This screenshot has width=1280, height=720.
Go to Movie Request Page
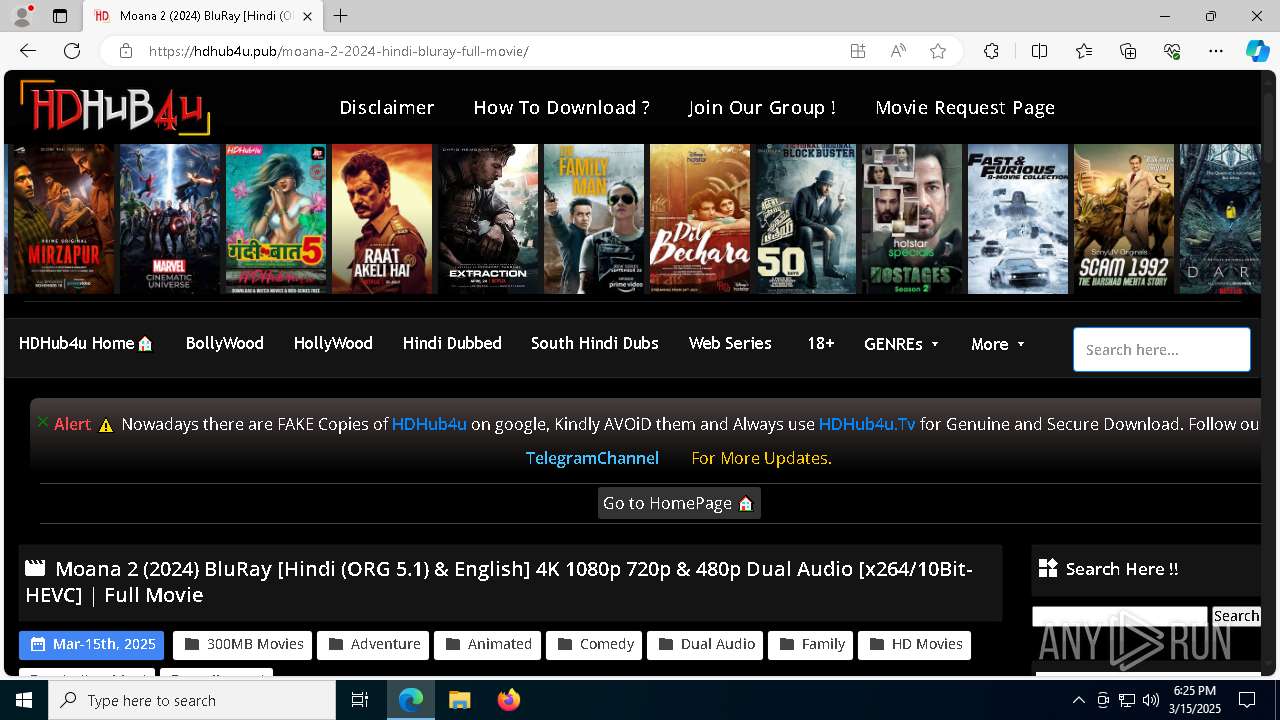point(965,107)
